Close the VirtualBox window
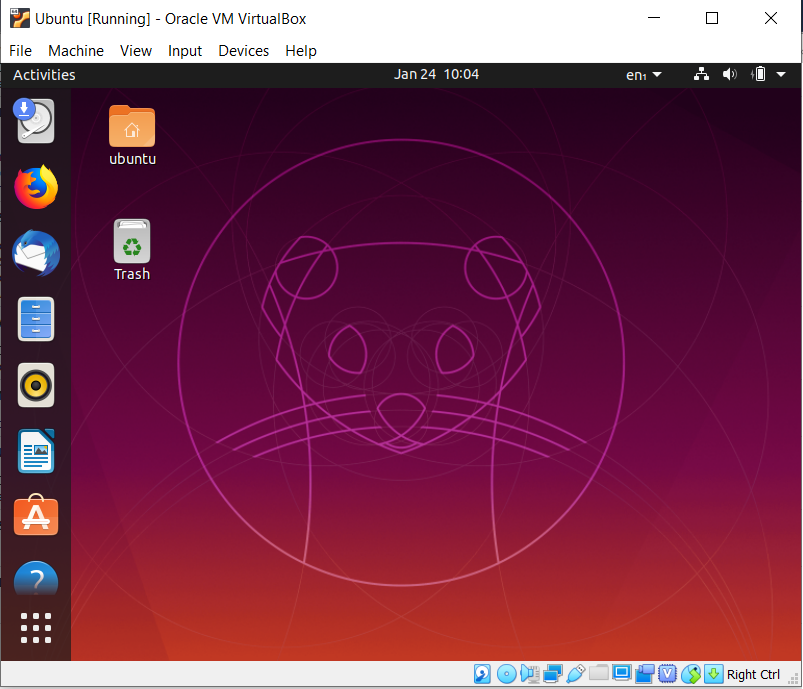The height and width of the screenshot is (689, 803). pos(771,18)
